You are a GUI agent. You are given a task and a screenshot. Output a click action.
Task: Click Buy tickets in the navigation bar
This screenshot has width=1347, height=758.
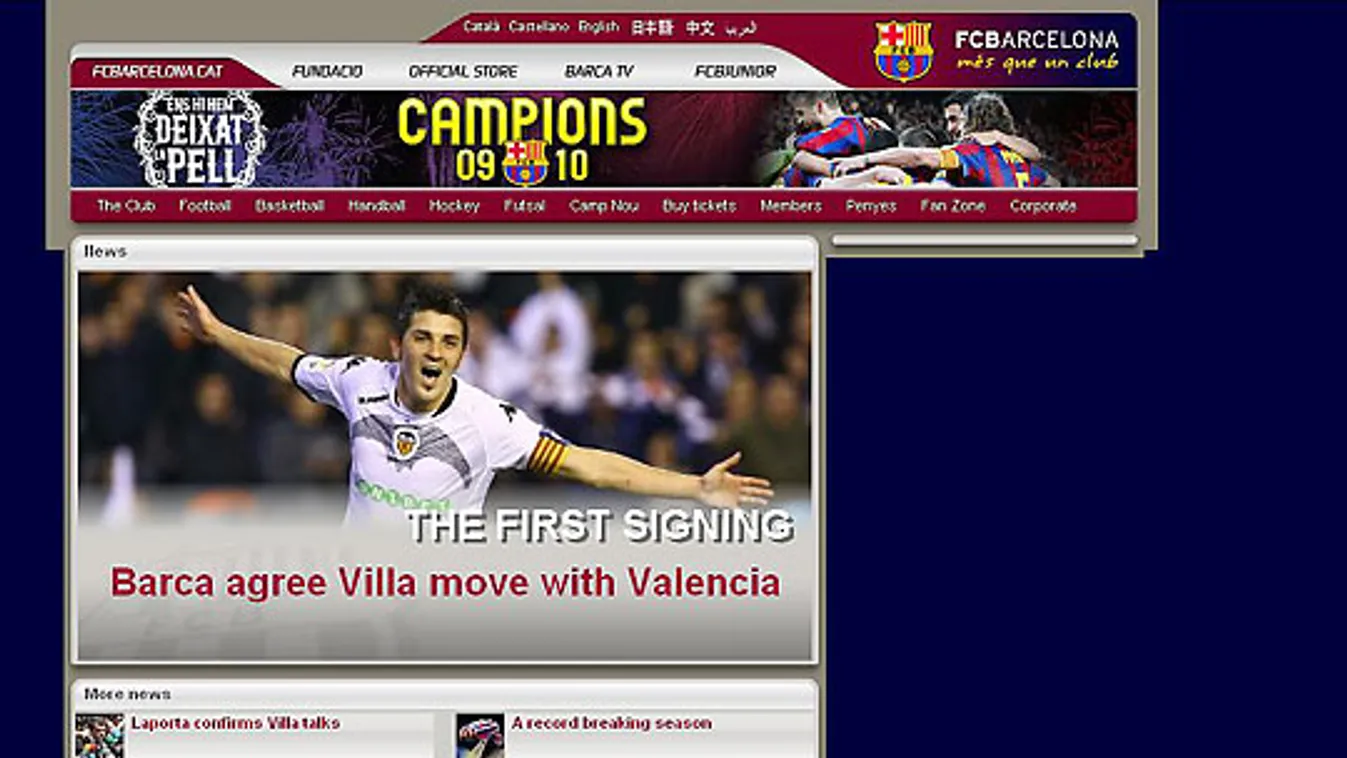click(699, 206)
